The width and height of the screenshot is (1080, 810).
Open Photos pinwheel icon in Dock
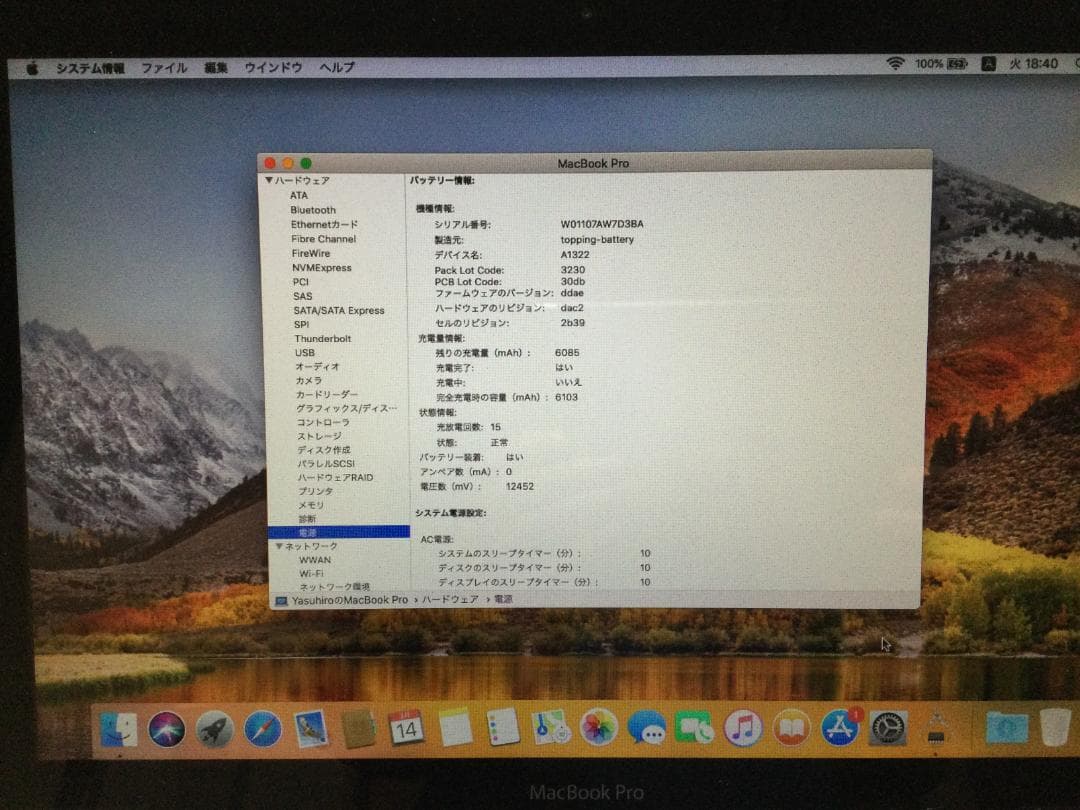click(x=599, y=727)
